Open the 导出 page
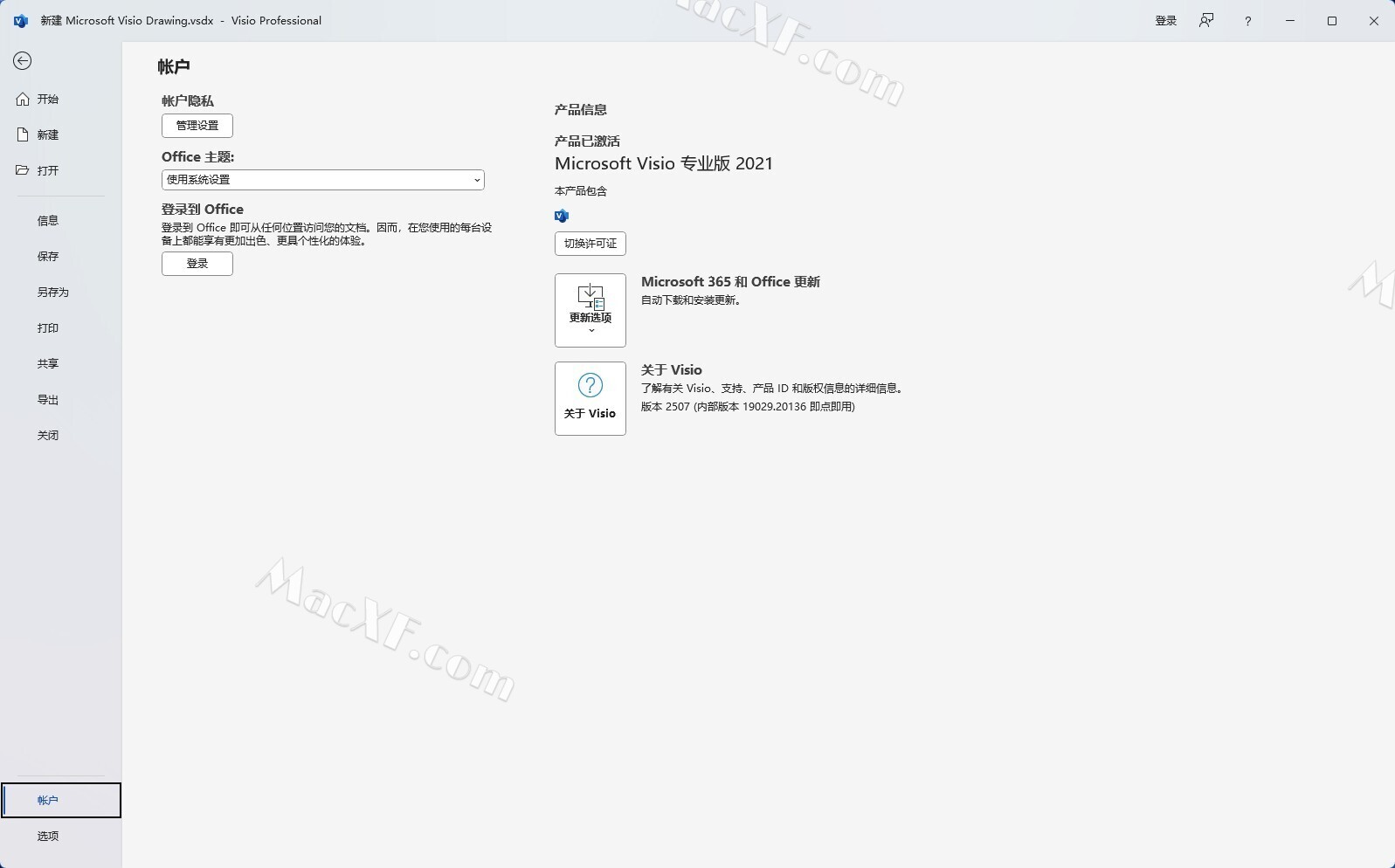Viewport: 1395px width, 868px height. (60, 400)
